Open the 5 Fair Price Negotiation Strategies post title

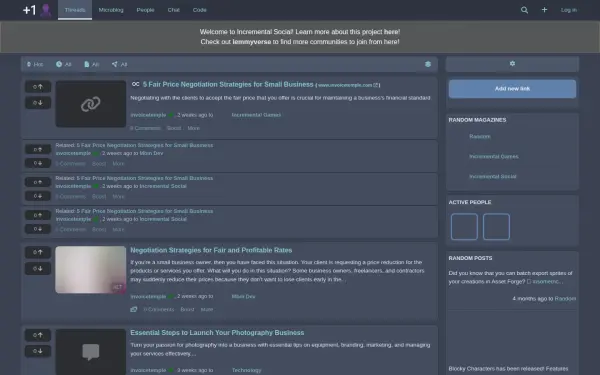coord(228,84)
